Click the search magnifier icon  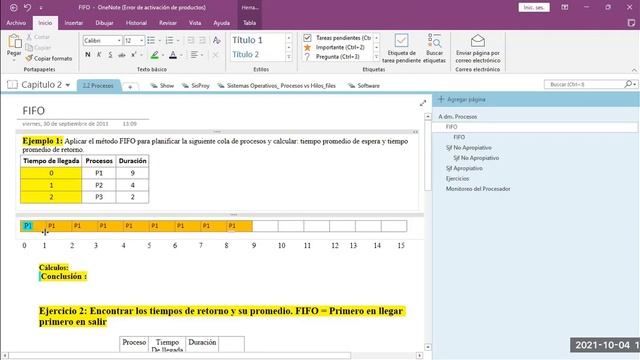[629, 84]
